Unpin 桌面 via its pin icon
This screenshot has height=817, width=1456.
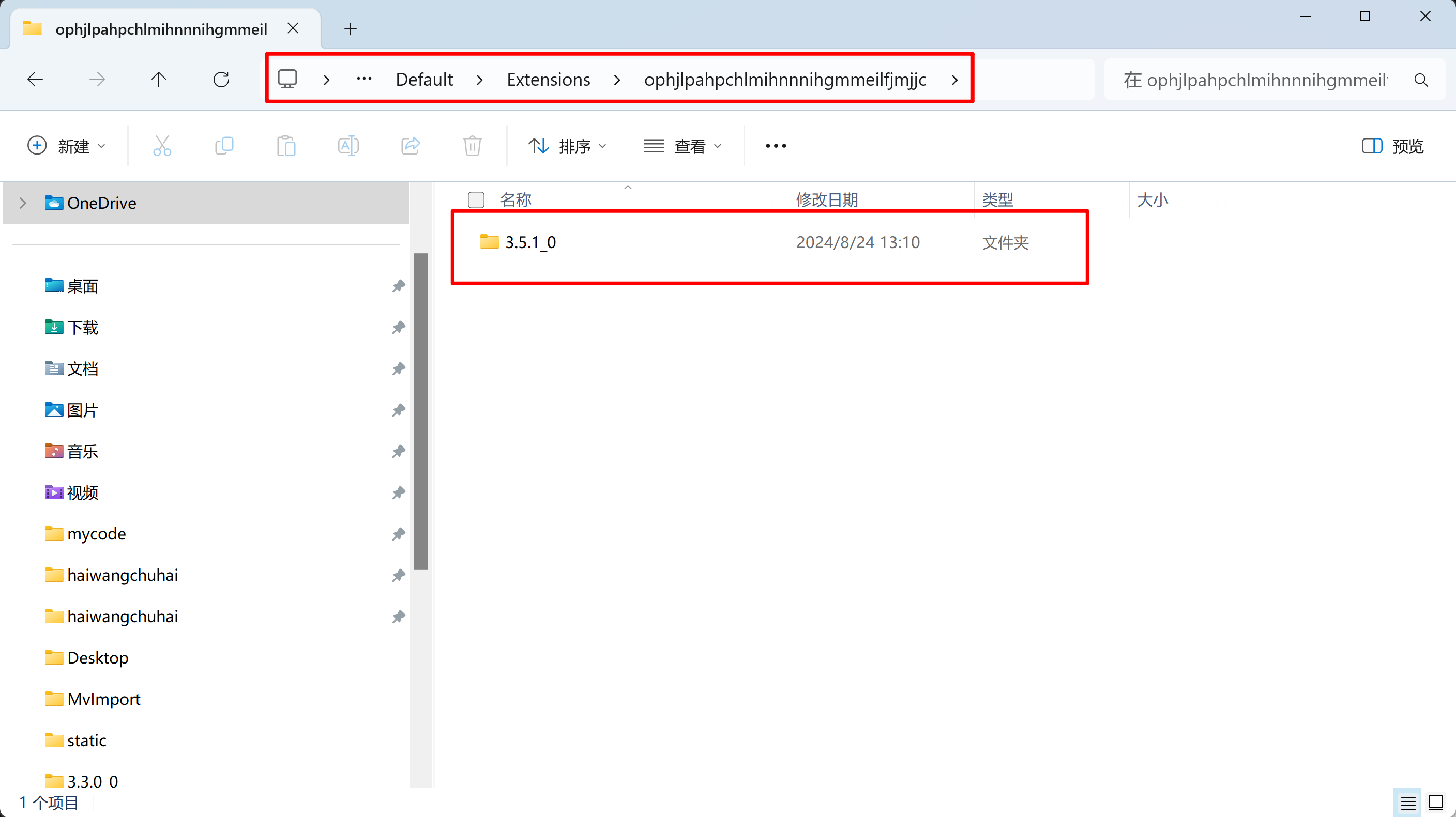tap(399, 286)
